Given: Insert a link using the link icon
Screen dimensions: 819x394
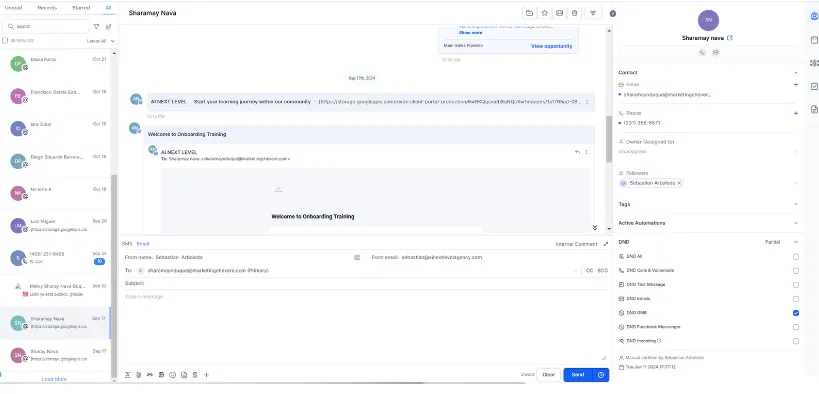Looking at the screenshot, I should click(150, 375).
